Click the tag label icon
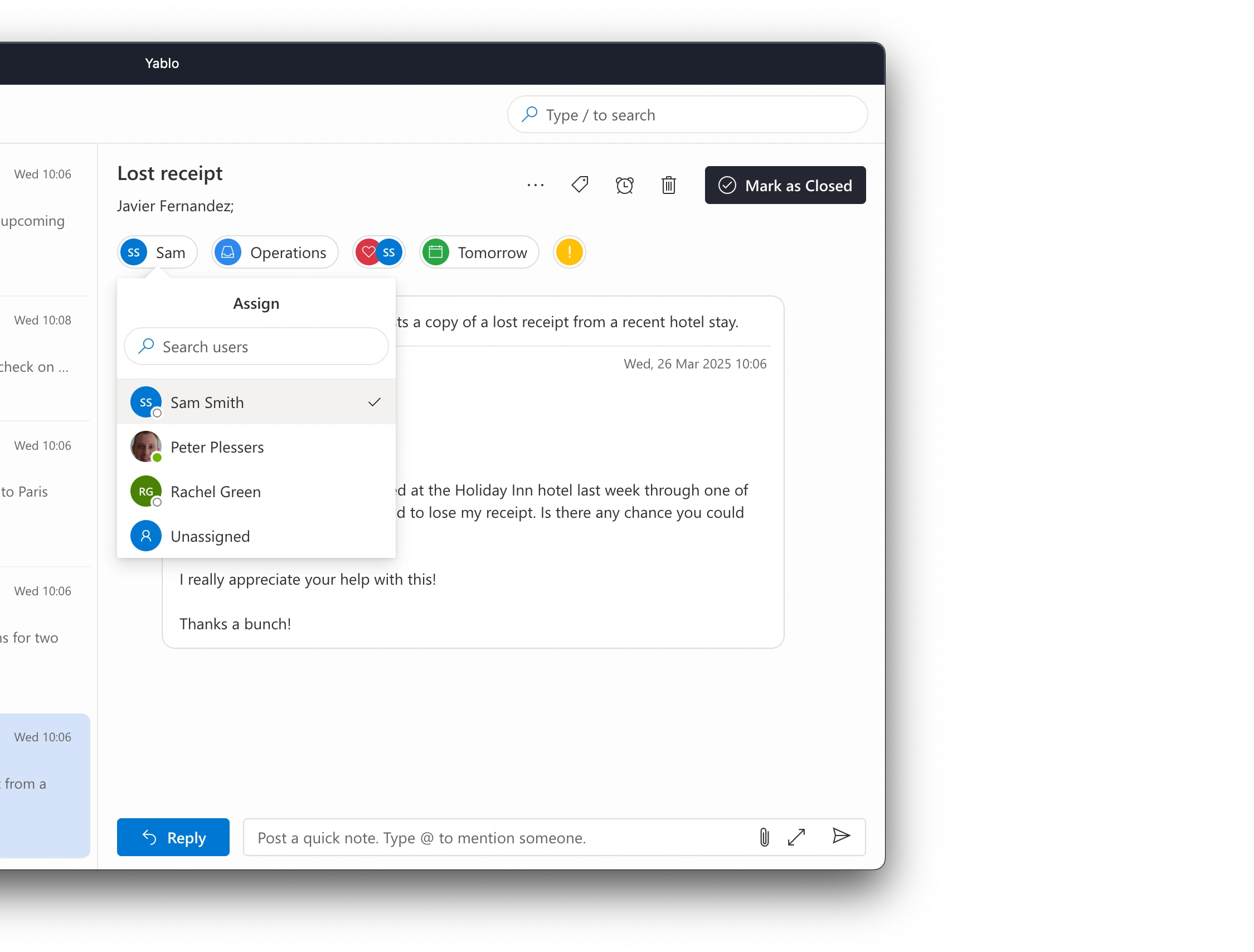The image size is (1254, 952). (x=580, y=185)
